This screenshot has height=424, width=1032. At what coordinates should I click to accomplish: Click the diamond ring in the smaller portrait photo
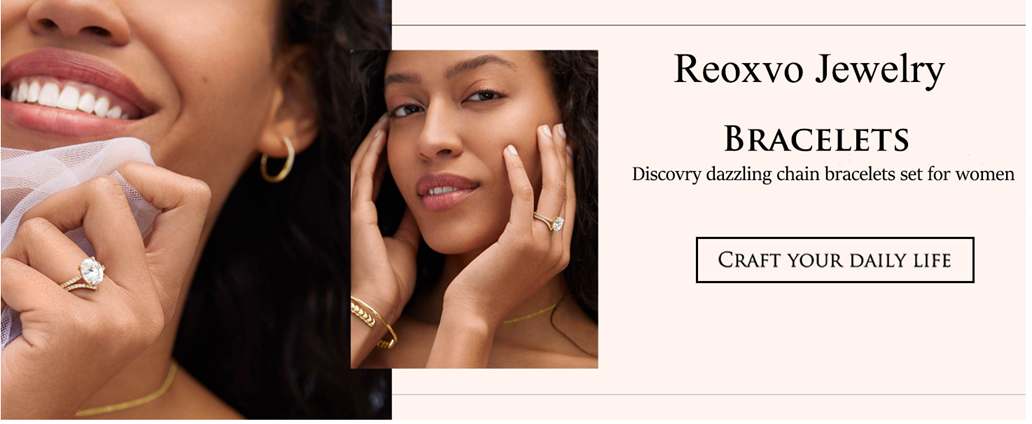coord(549,221)
